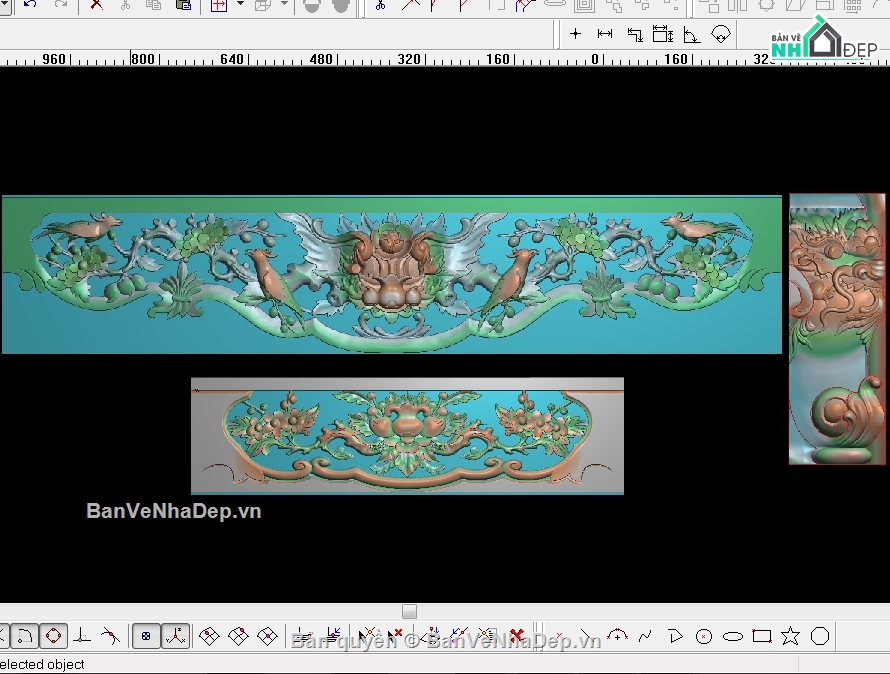Expand dropdown arrow next to 3D box icon
The image size is (890, 674).
[x=284, y=5]
